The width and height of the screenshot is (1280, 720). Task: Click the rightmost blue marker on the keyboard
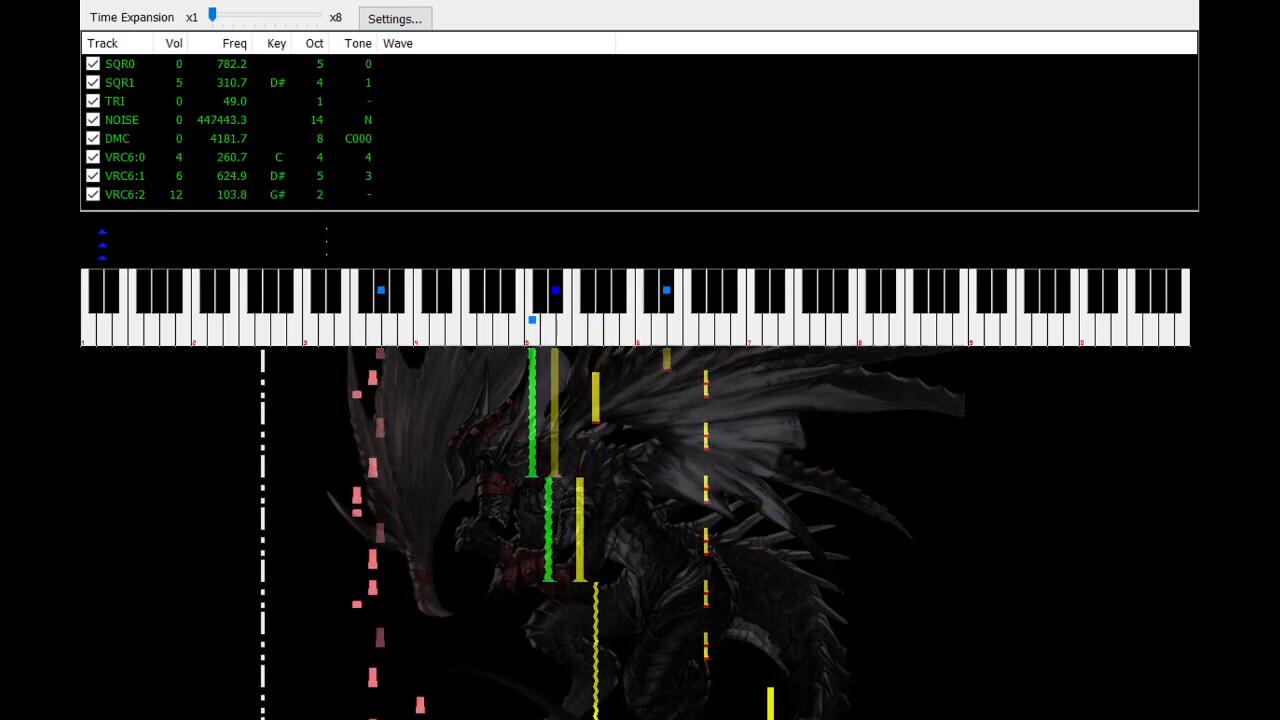pyautogui.click(x=667, y=290)
